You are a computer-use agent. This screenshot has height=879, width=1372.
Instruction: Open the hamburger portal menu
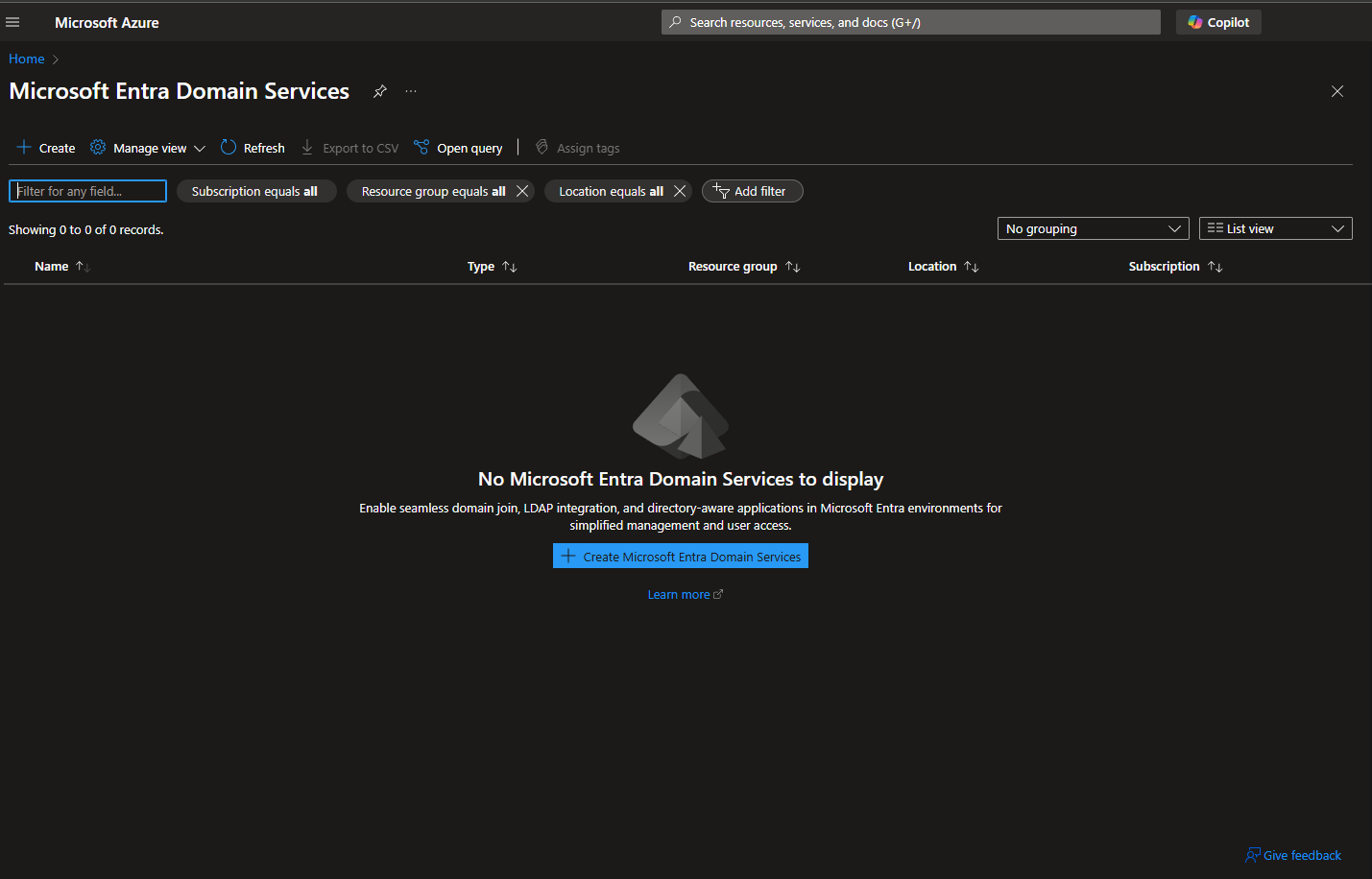pos(12,22)
